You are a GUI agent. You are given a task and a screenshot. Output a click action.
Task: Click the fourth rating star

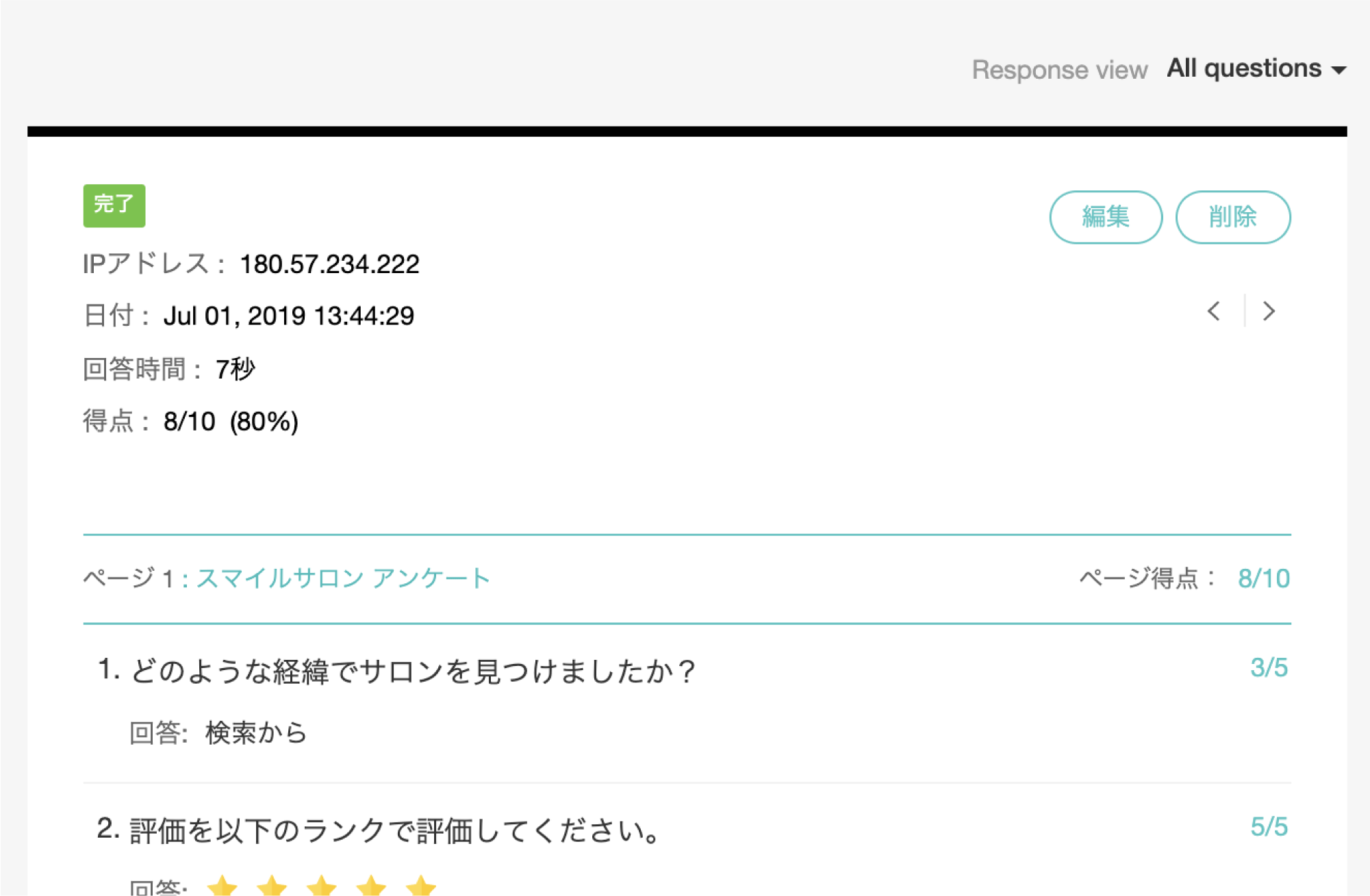click(x=371, y=886)
